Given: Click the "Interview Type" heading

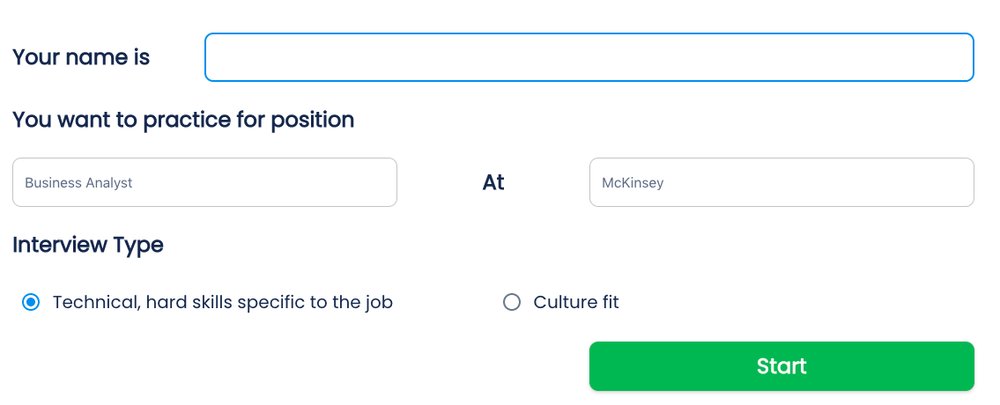Looking at the screenshot, I should click(88, 244).
